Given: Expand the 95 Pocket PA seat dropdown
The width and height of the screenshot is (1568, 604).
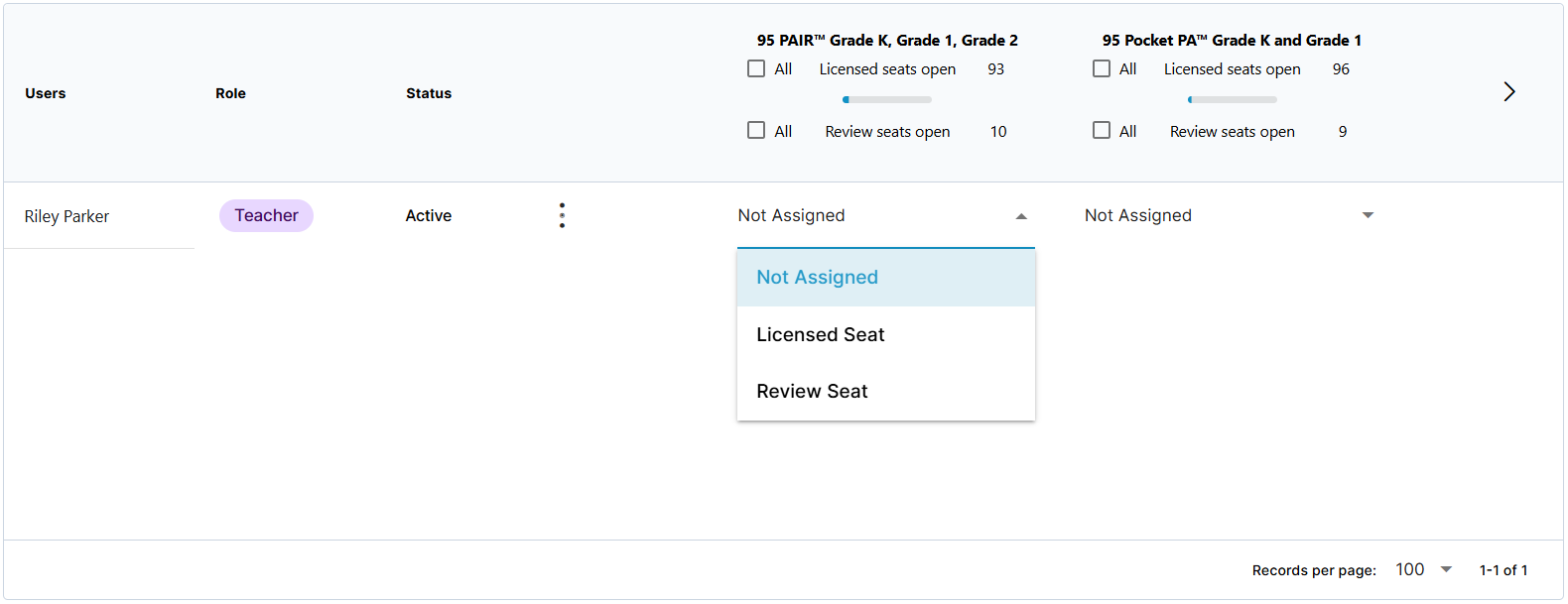Looking at the screenshot, I should tap(1368, 215).
